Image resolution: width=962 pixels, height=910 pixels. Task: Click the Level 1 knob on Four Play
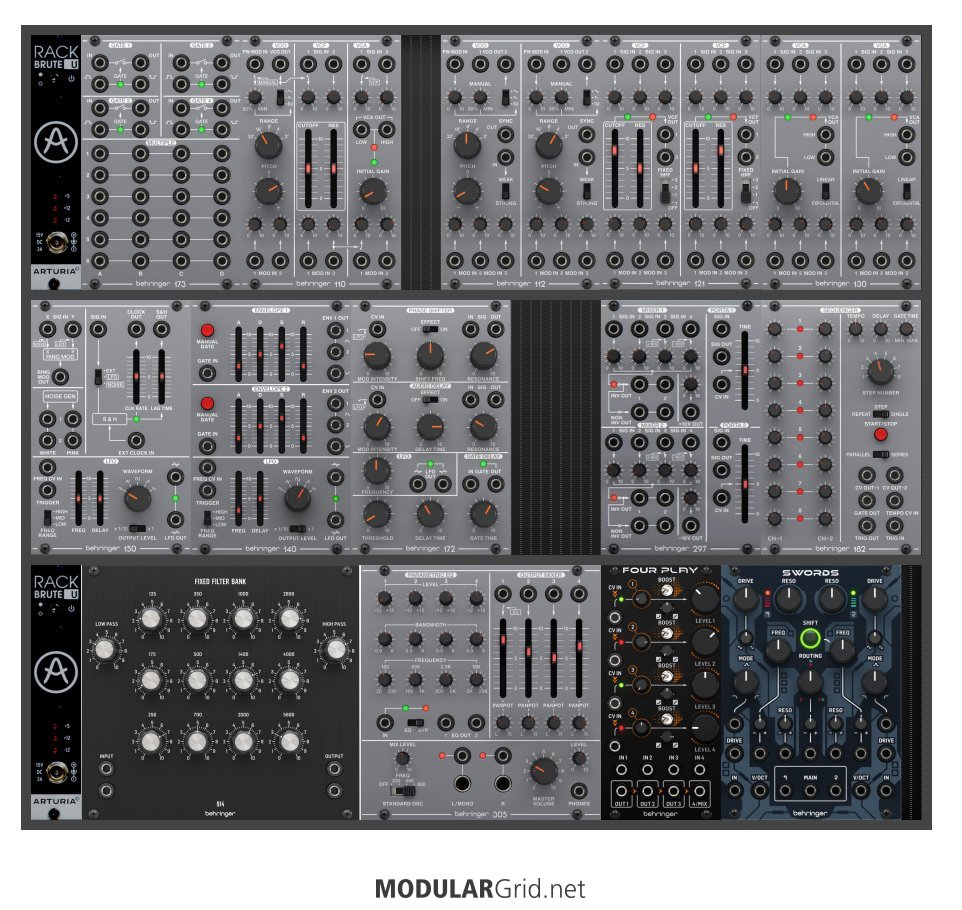pos(705,598)
